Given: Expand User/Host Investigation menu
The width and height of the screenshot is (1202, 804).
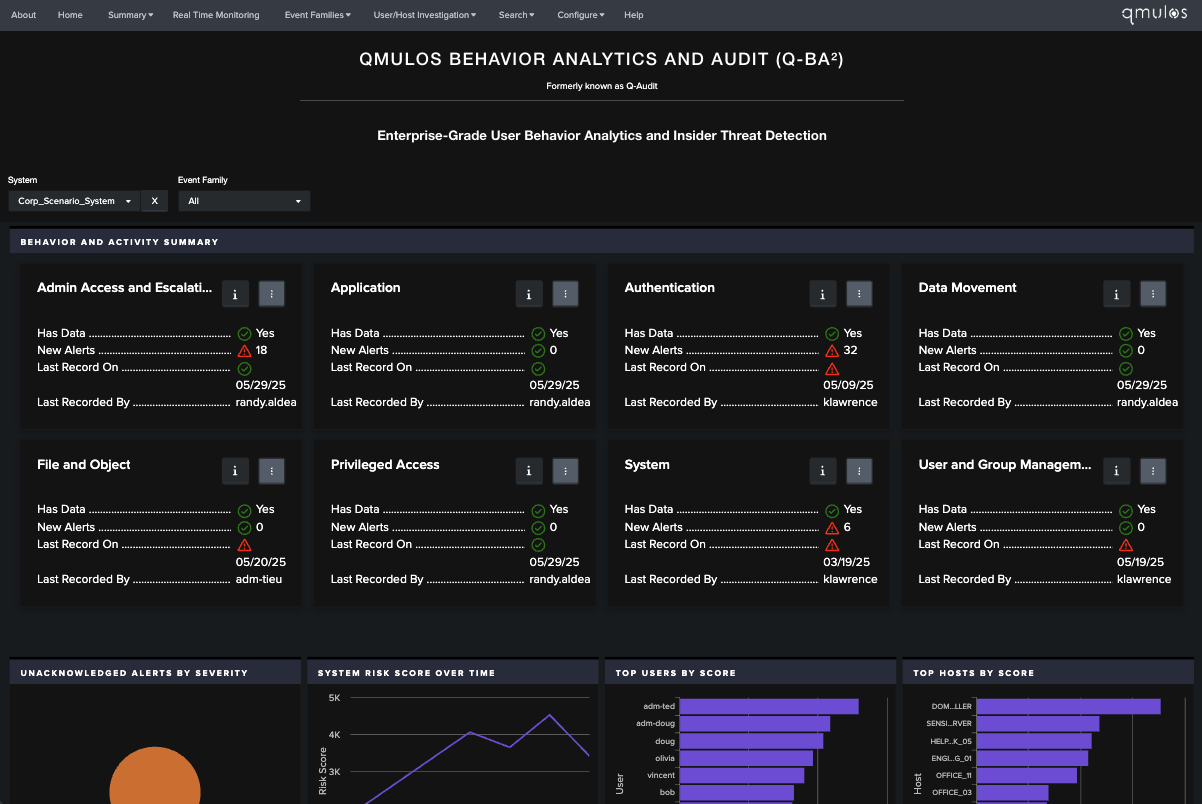Looking at the screenshot, I should [424, 15].
